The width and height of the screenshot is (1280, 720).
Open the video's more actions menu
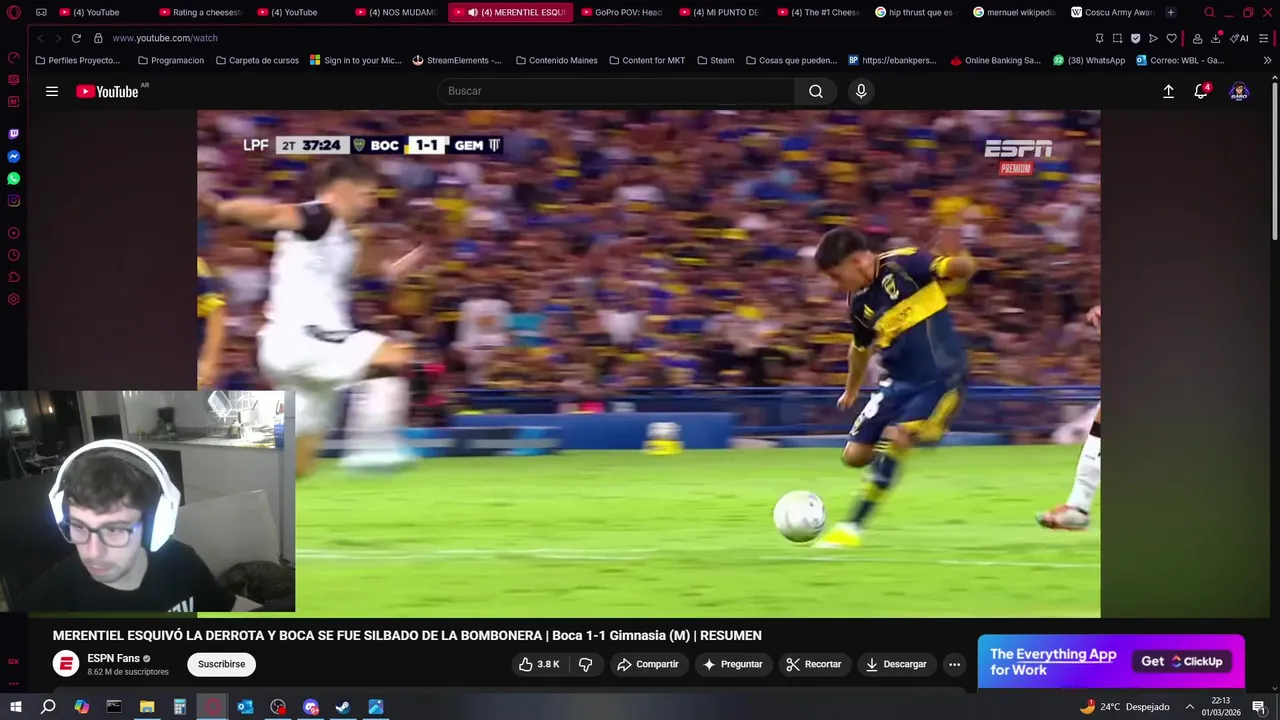[x=954, y=664]
